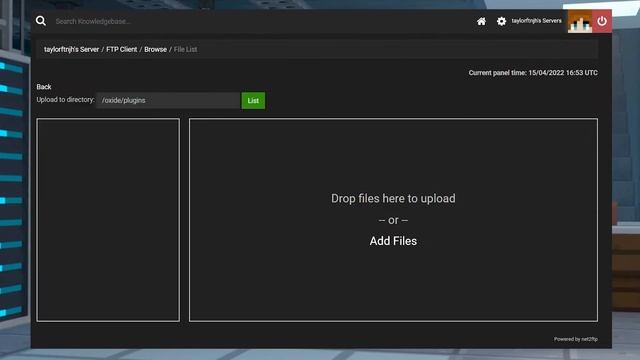
Task: Click Add Files in upload area
Action: [393, 241]
